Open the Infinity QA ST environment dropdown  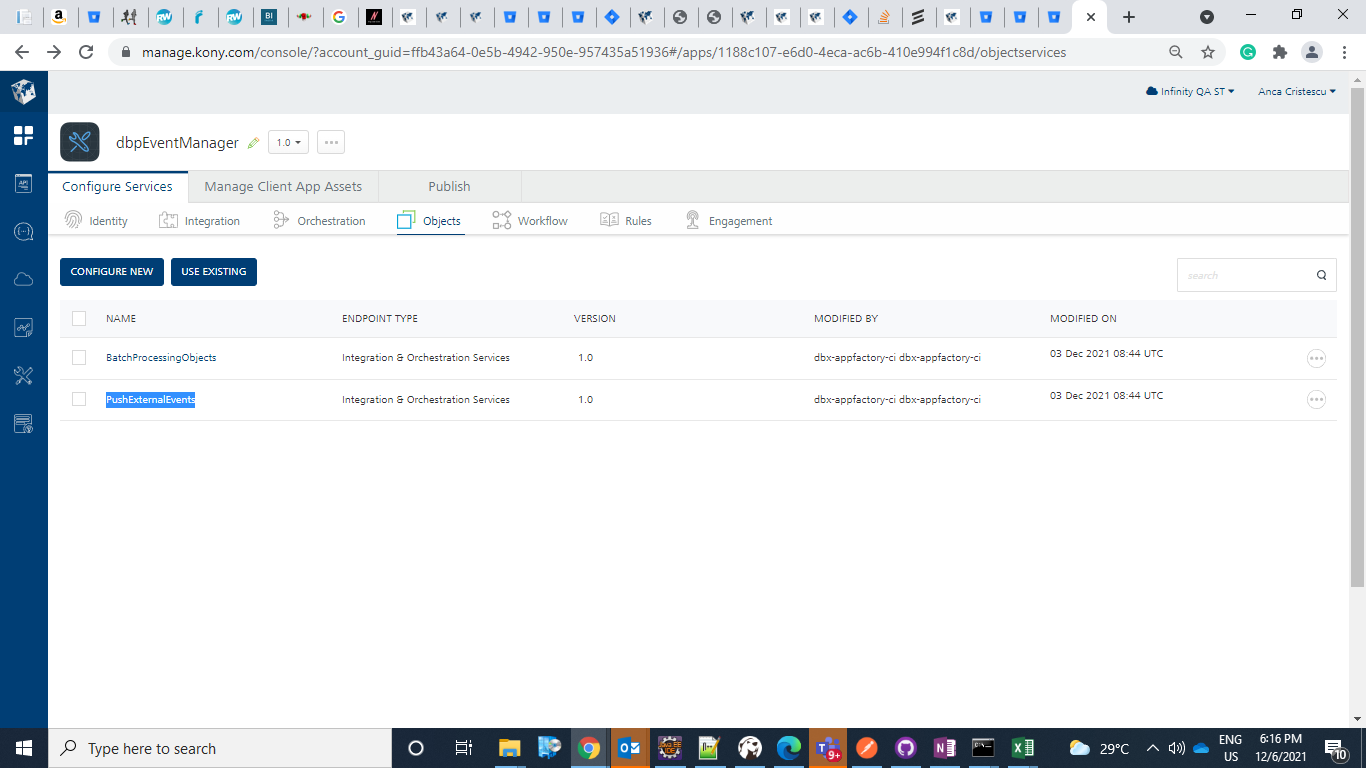[x=1190, y=91]
